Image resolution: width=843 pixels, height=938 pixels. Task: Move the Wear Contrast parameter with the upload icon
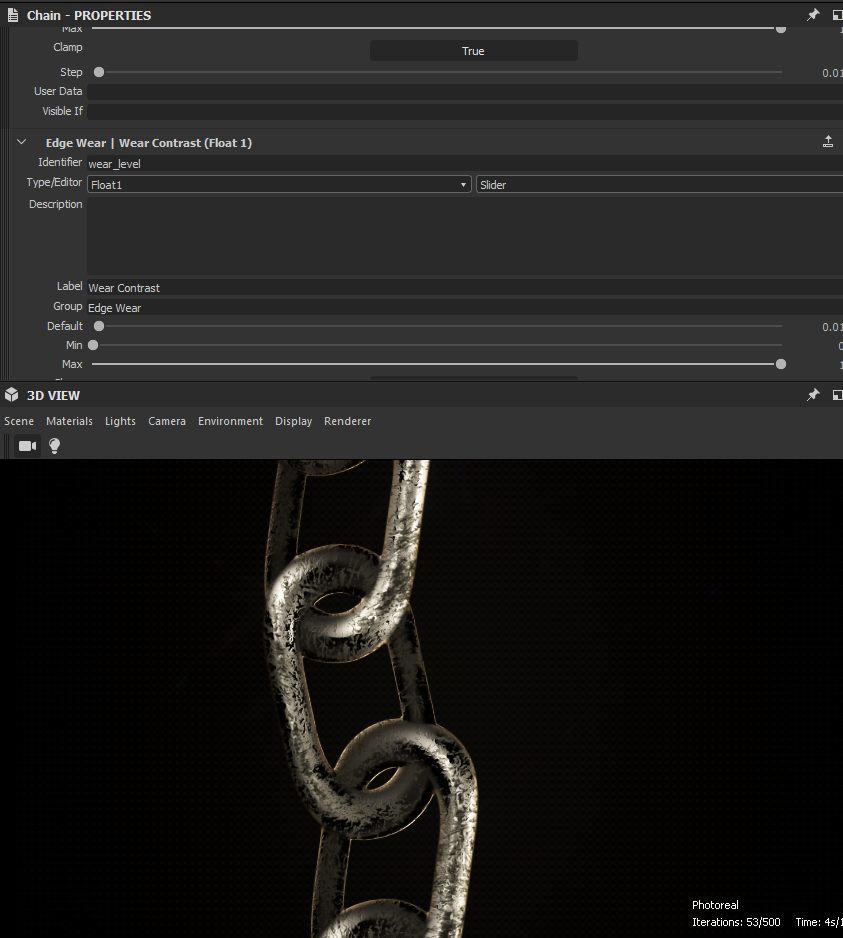point(828,142)
